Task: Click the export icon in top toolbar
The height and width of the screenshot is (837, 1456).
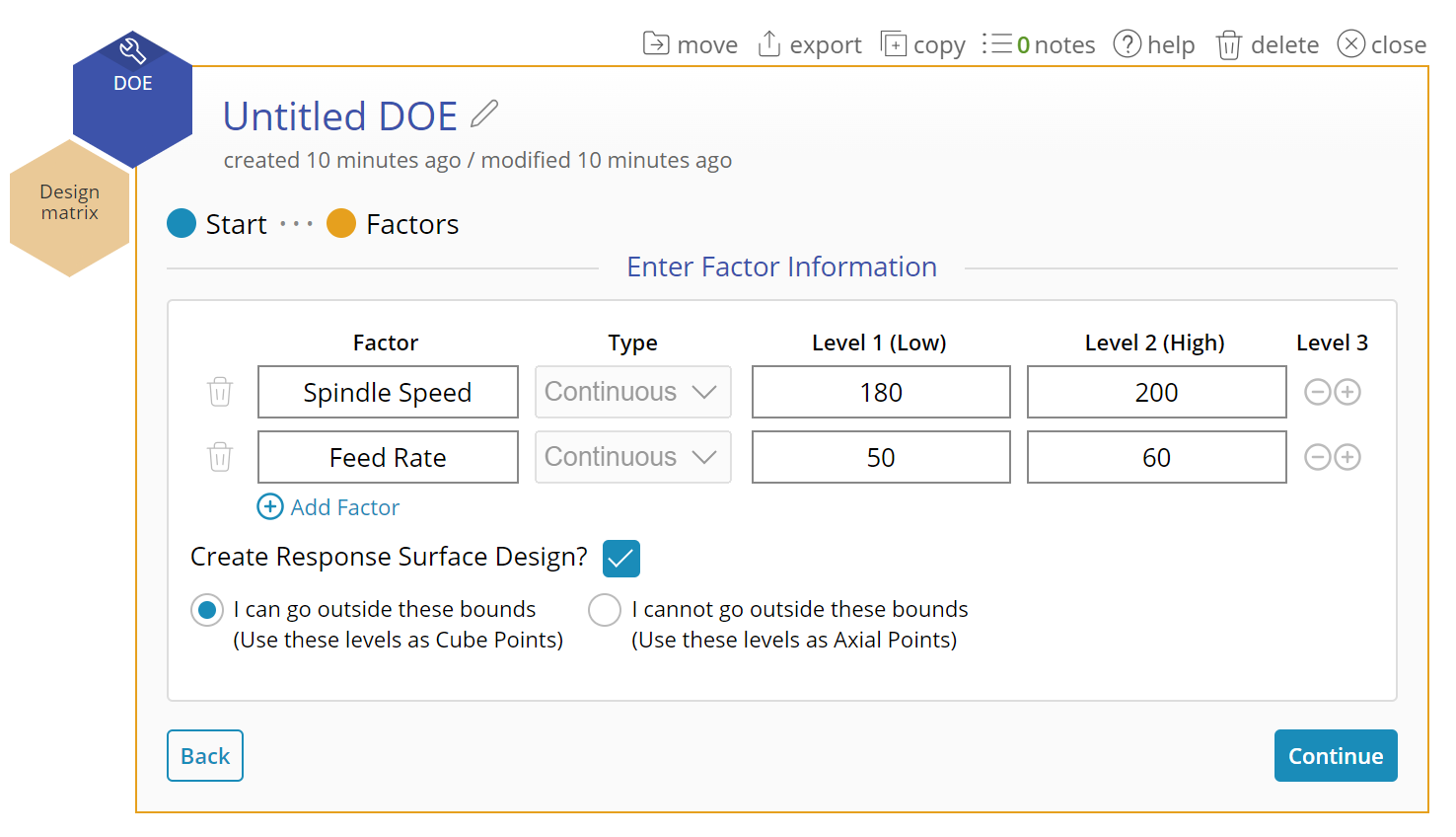Action: (769, 44)
